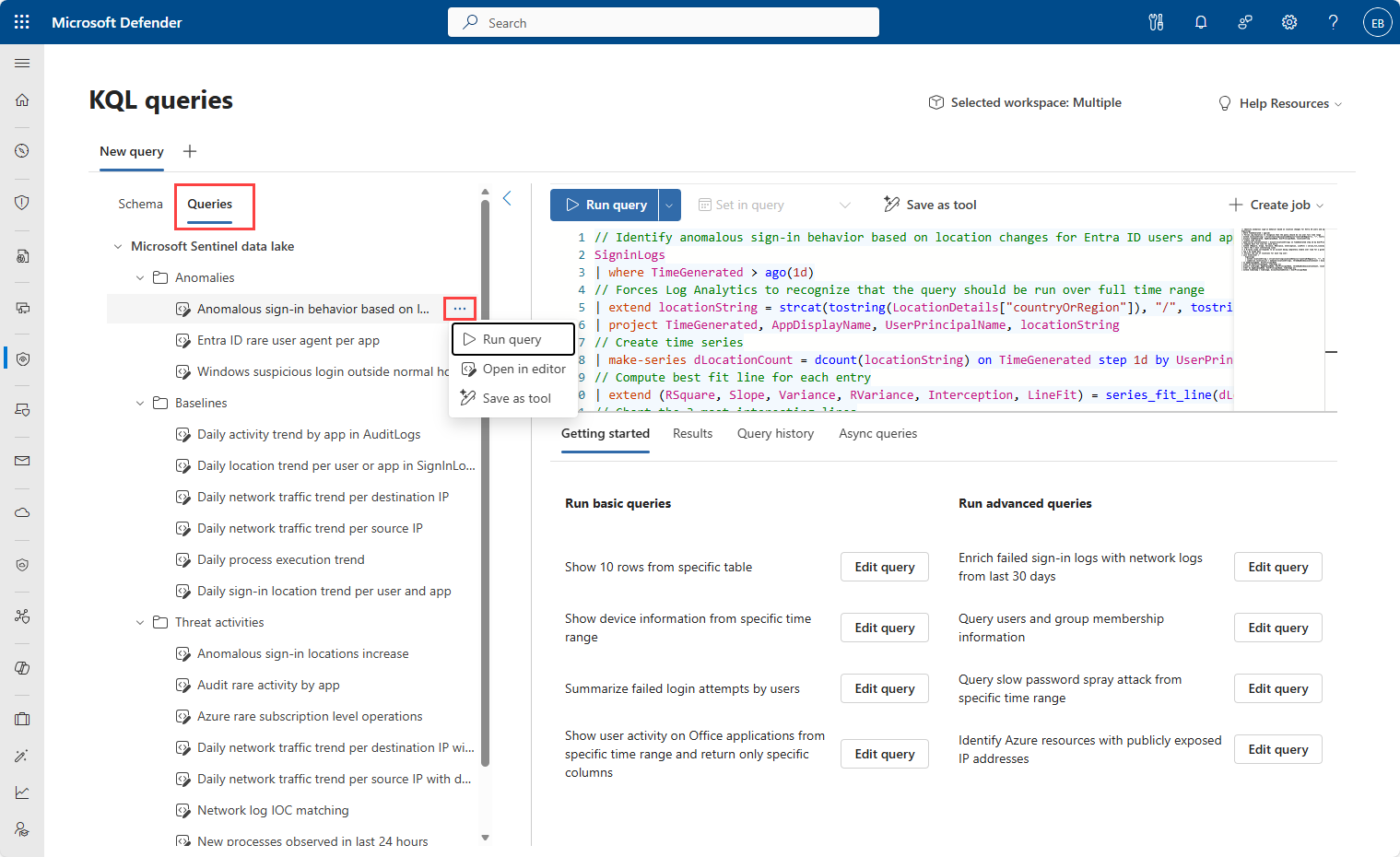Go to Home in the left sidebar

click(x=22, y=100)
